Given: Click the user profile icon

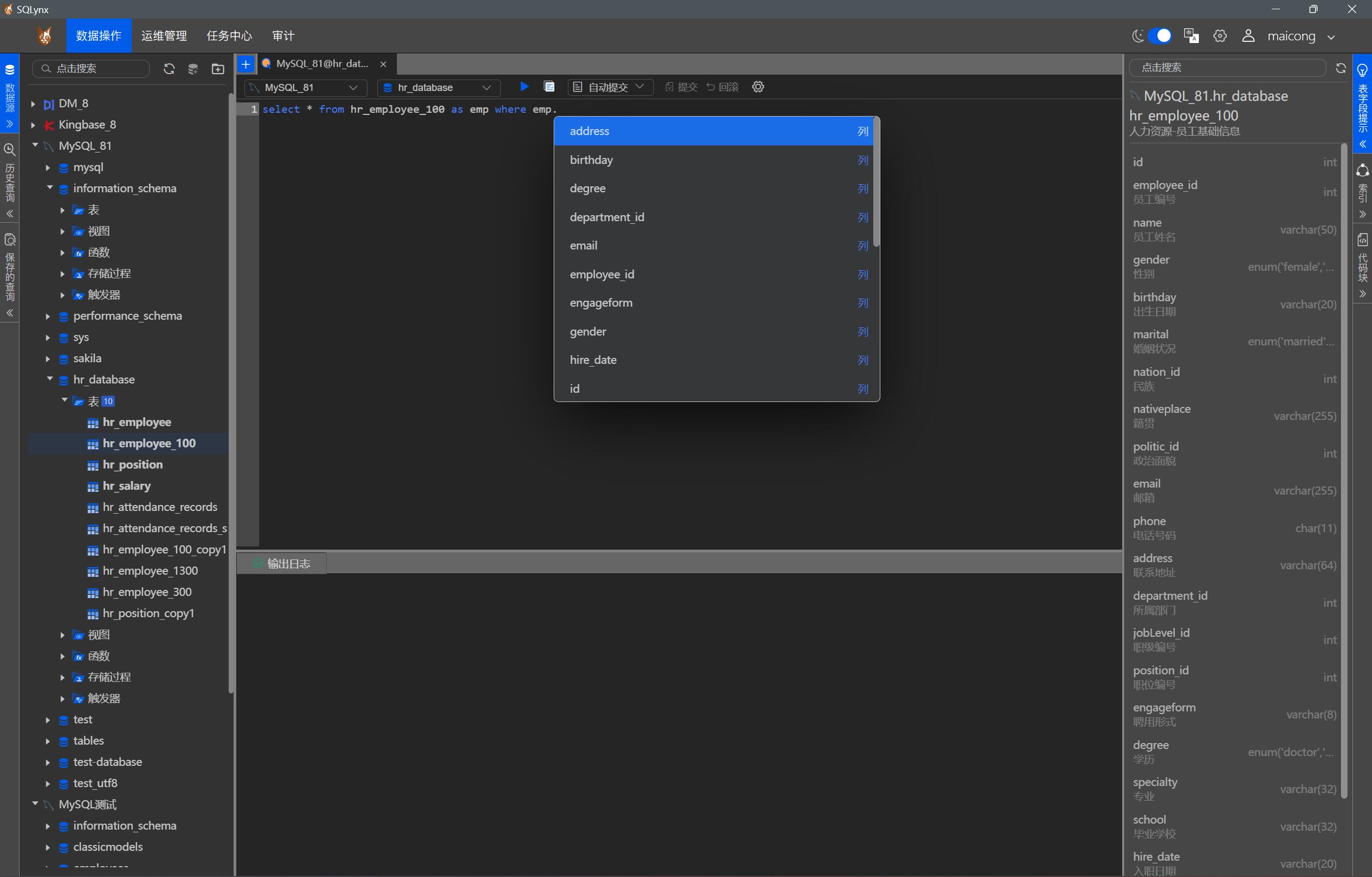Looking at the screenshot, I should [1248, 36].
